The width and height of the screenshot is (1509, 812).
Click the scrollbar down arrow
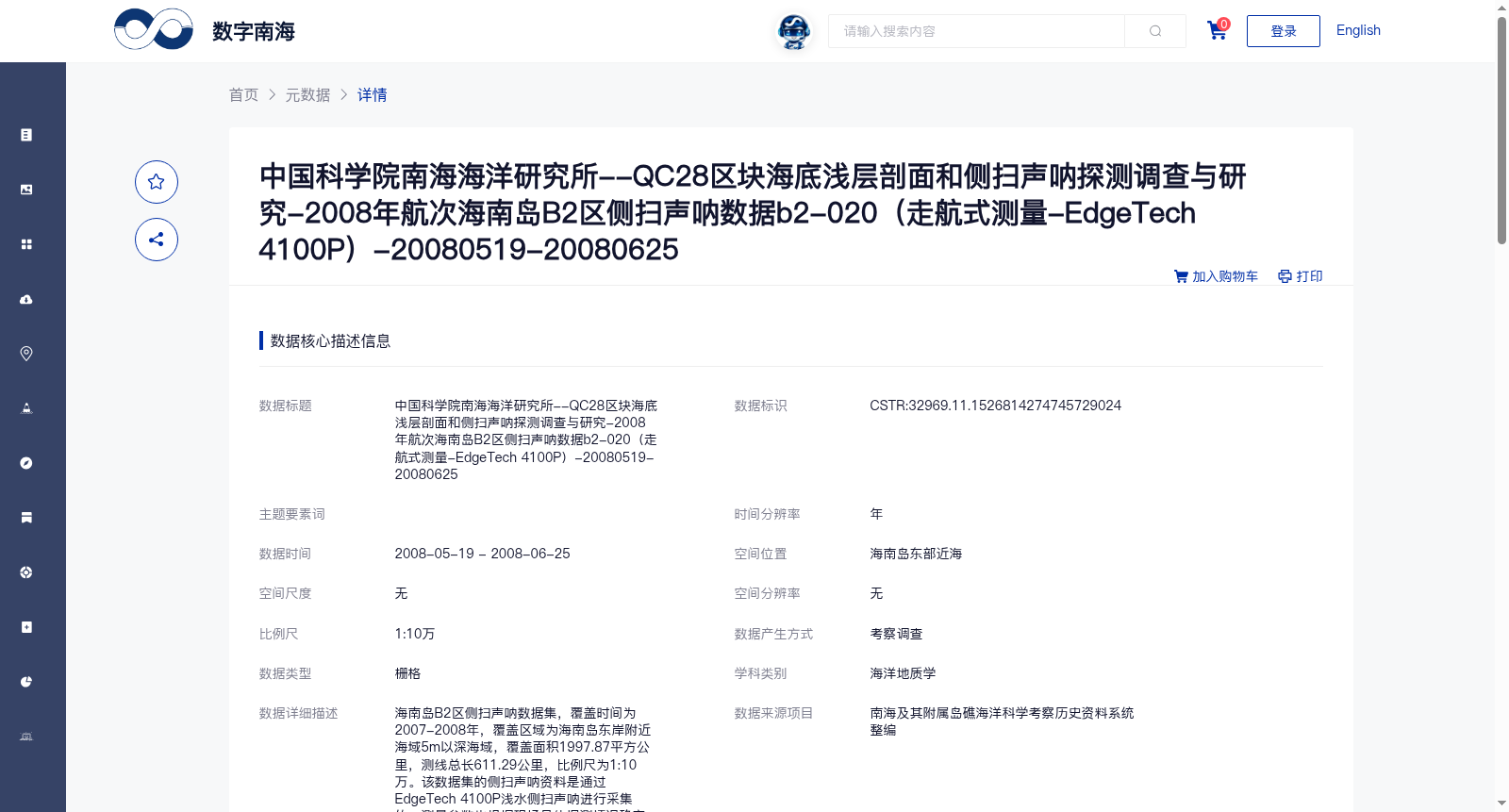(1501, 804)
